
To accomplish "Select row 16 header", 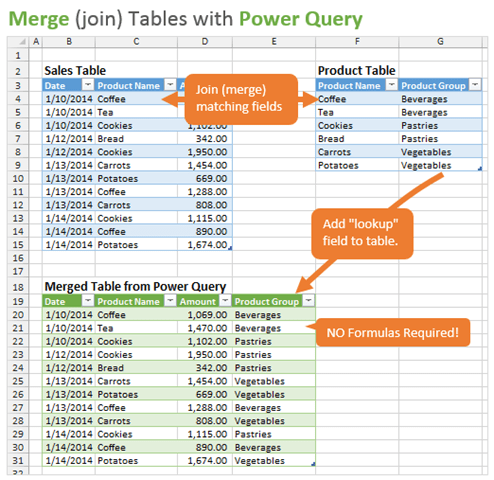I will tap(18, 258).
